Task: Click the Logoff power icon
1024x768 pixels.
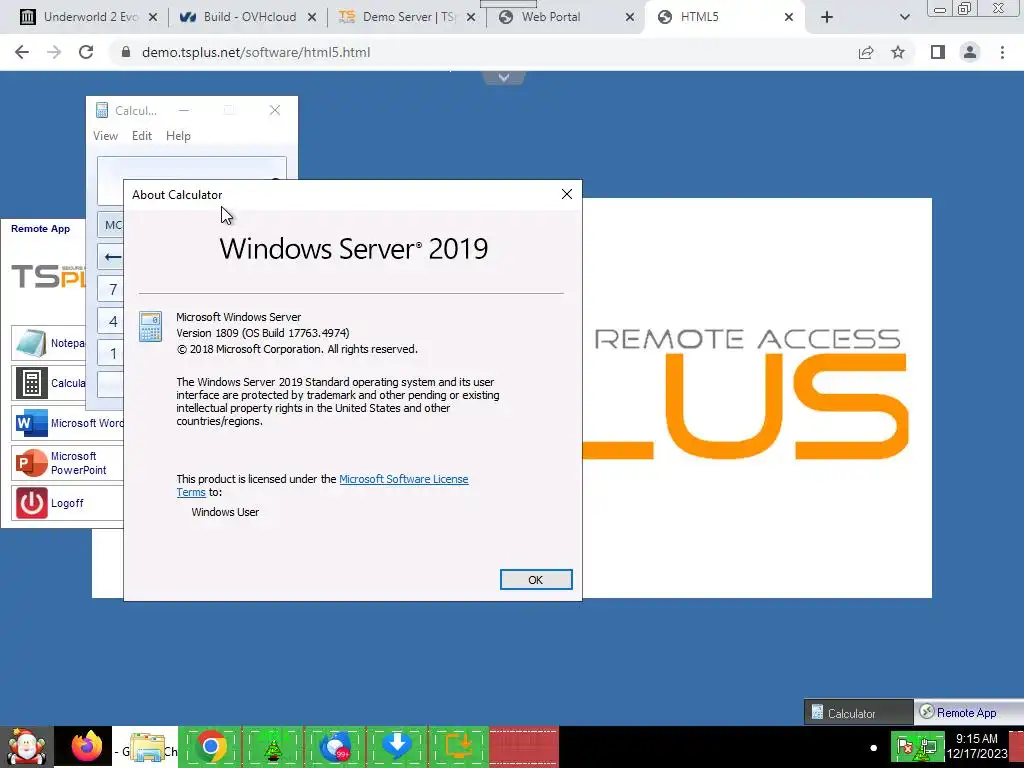Action: (31, 503)
